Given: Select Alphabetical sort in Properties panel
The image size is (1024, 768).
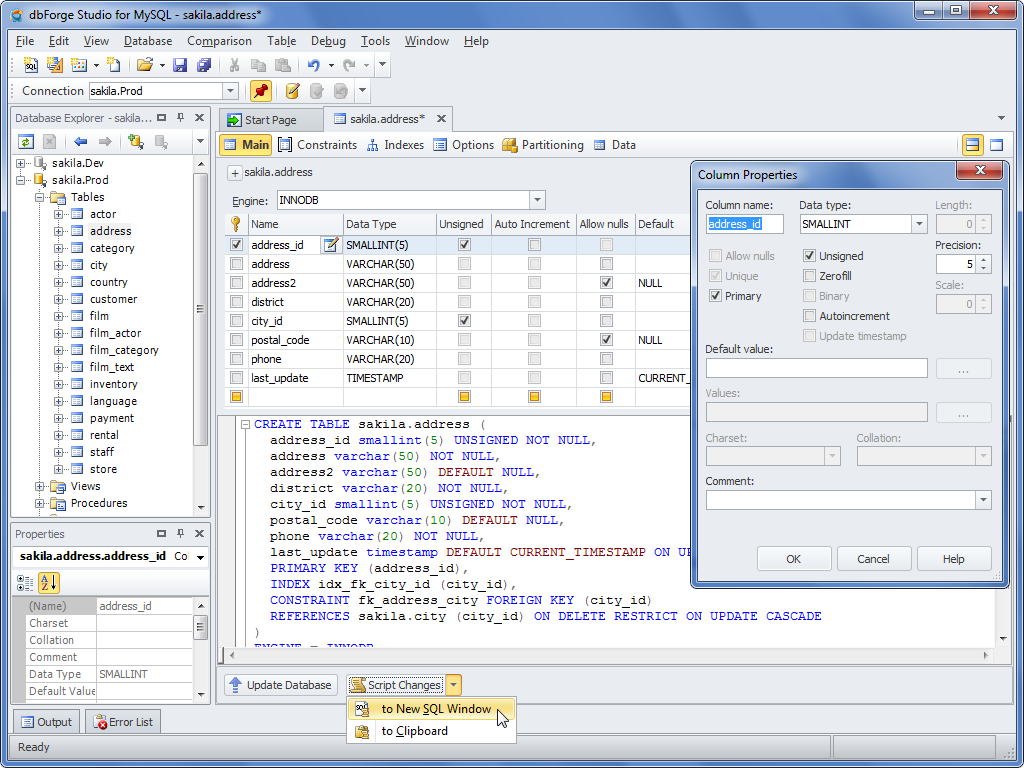Looking at the screenshot, I should 49,582.
